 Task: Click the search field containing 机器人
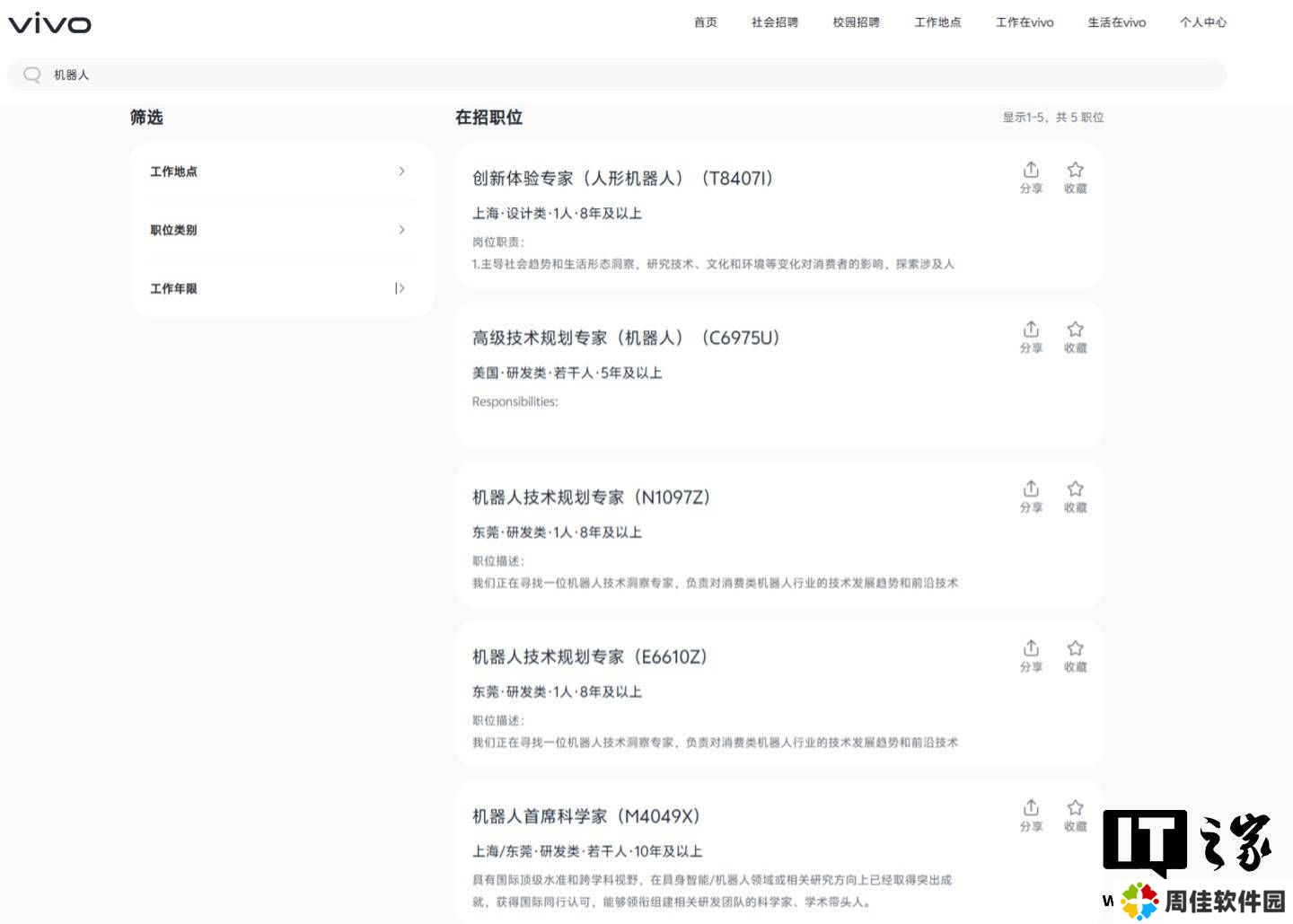point(617,75)
